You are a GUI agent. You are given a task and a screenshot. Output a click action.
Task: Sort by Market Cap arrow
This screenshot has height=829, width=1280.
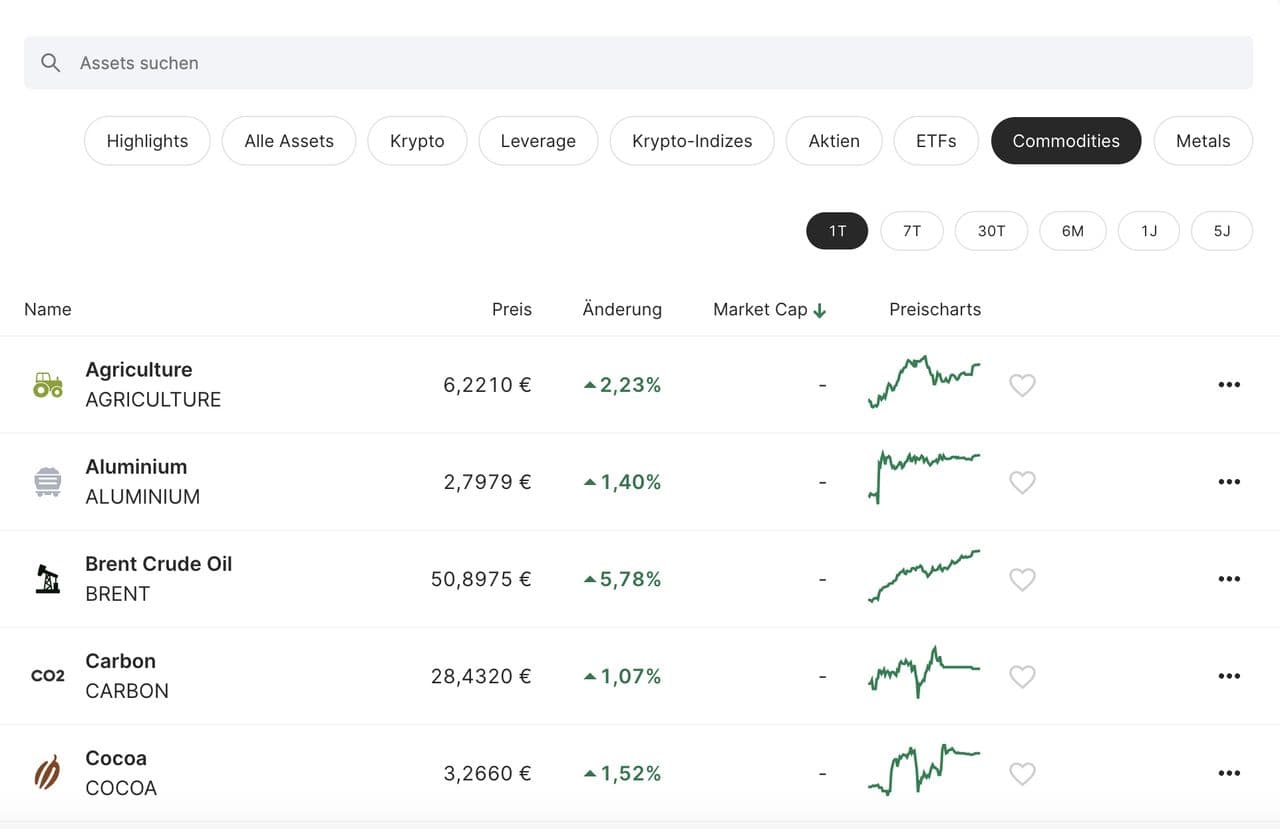[820, 310]
